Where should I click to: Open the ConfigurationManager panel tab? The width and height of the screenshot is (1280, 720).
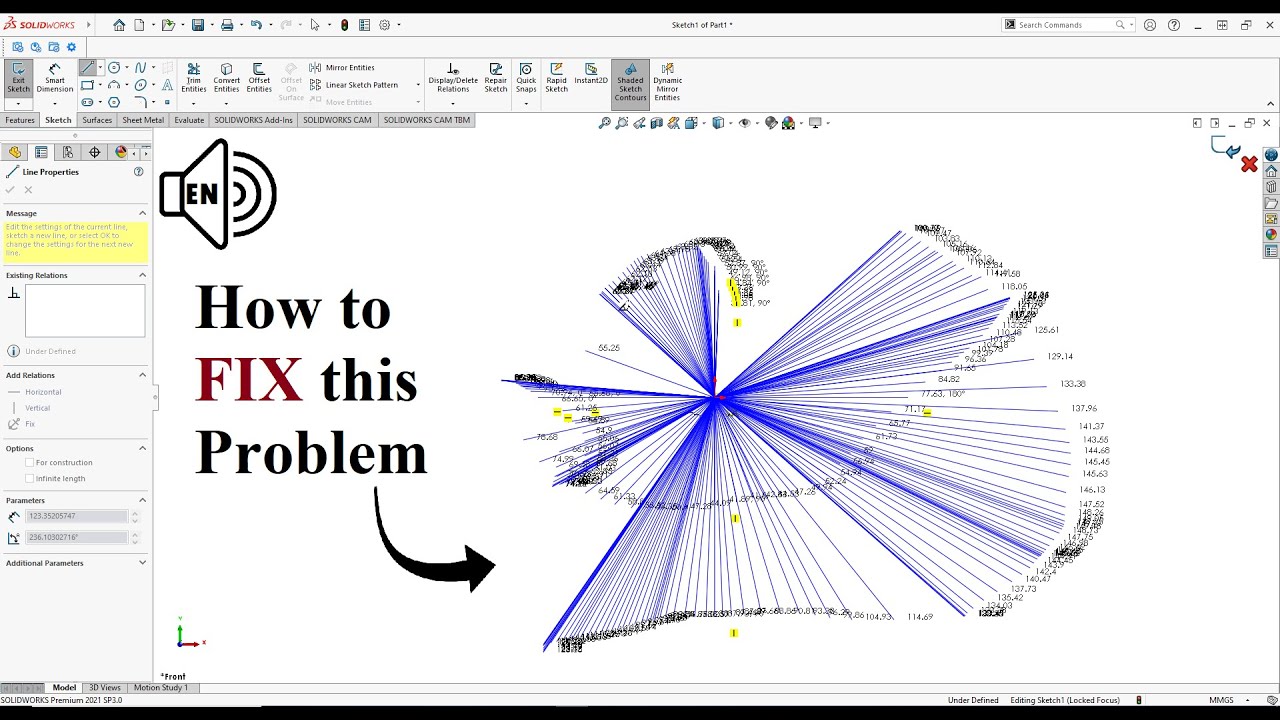68,152
